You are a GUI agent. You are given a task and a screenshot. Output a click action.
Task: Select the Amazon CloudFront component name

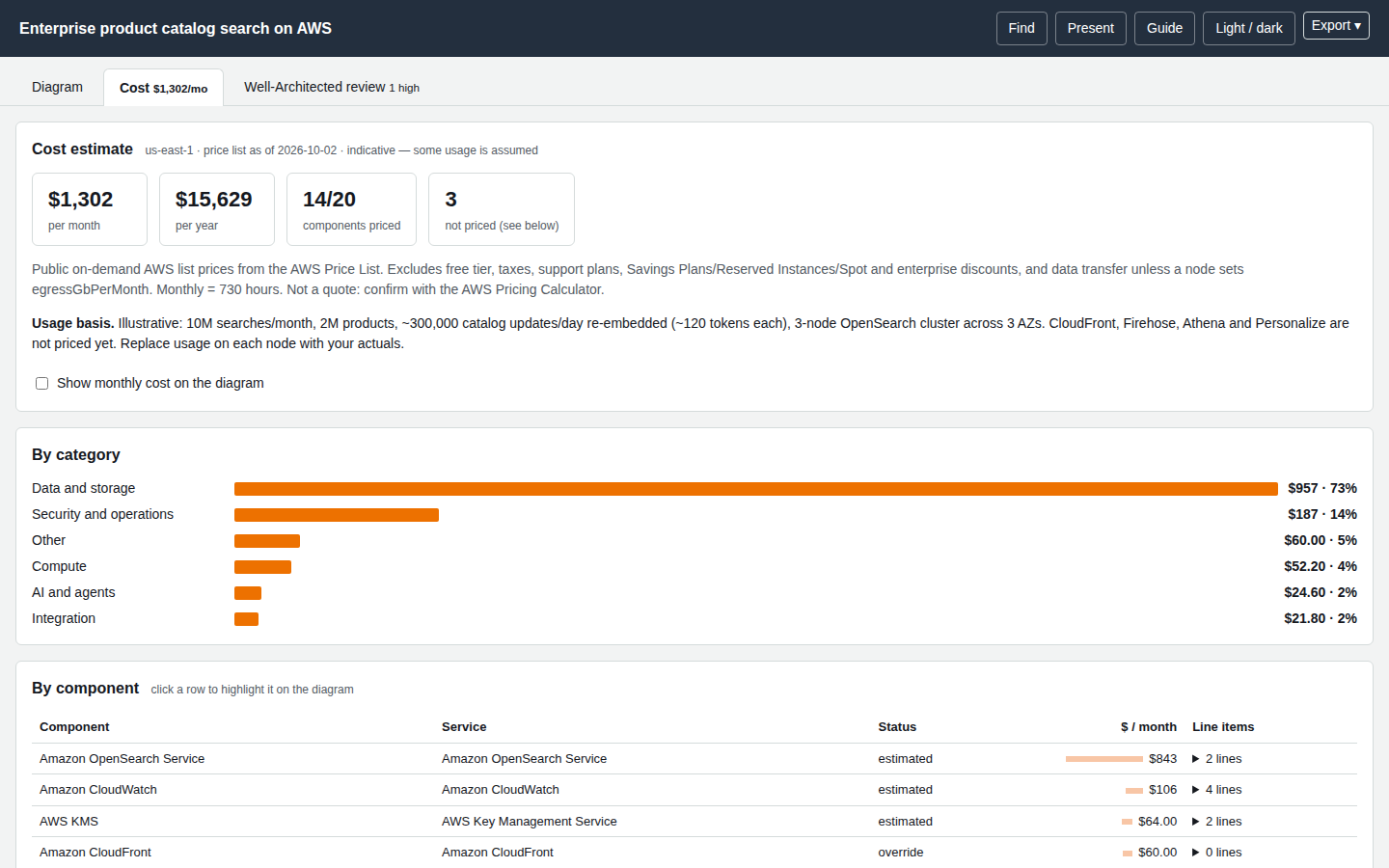click(95, 853)
